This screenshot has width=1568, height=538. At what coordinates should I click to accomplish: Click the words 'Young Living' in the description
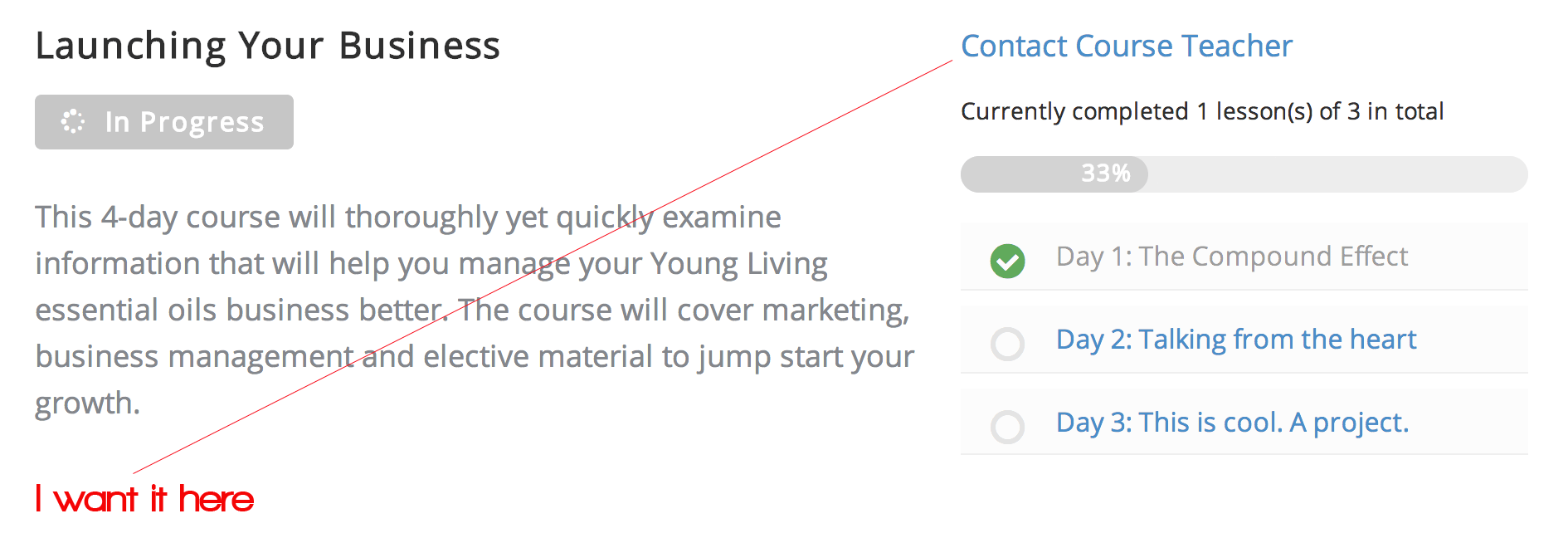click(x=738, y=264)
